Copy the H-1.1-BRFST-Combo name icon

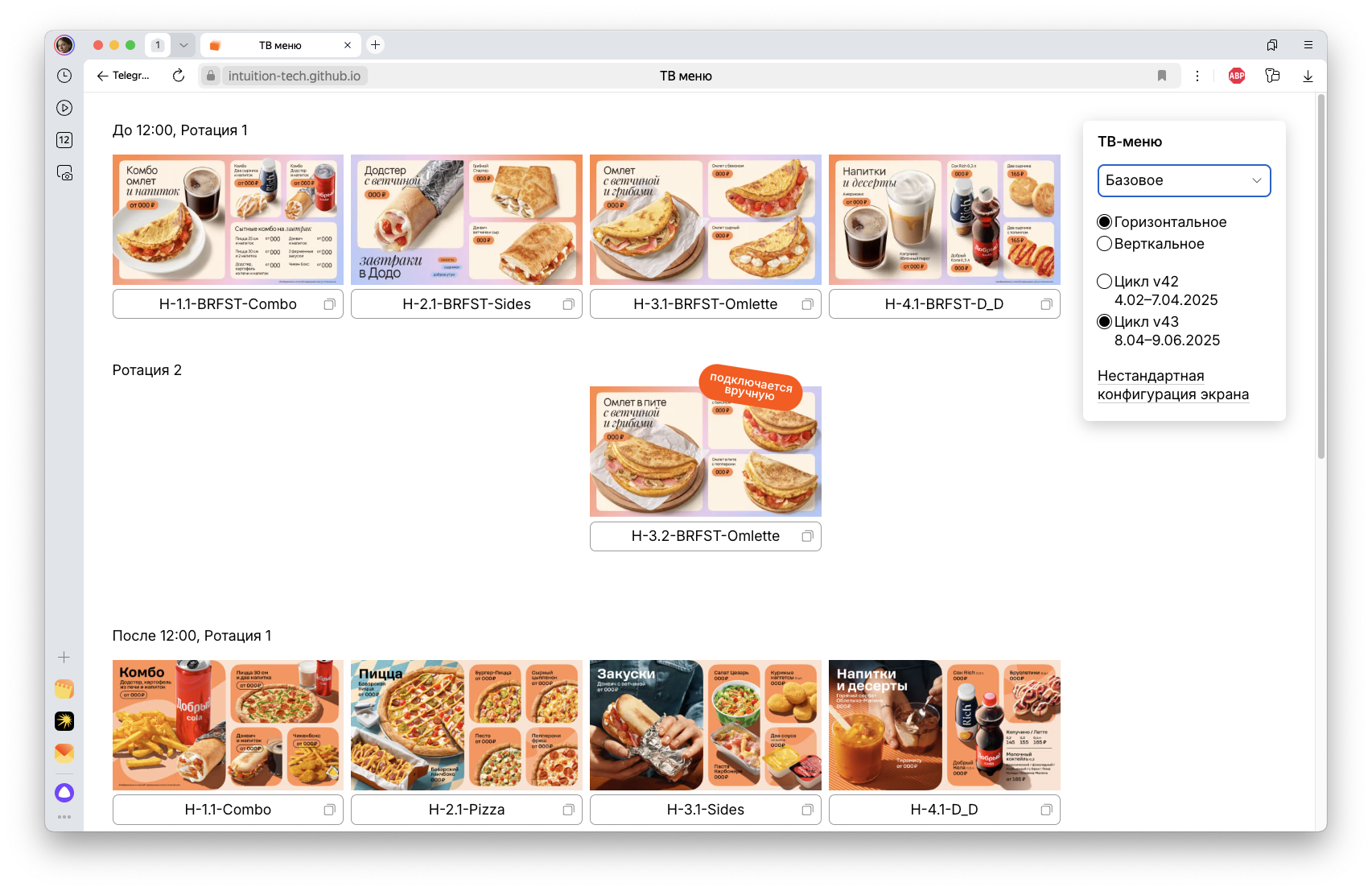tap(329, 304)
